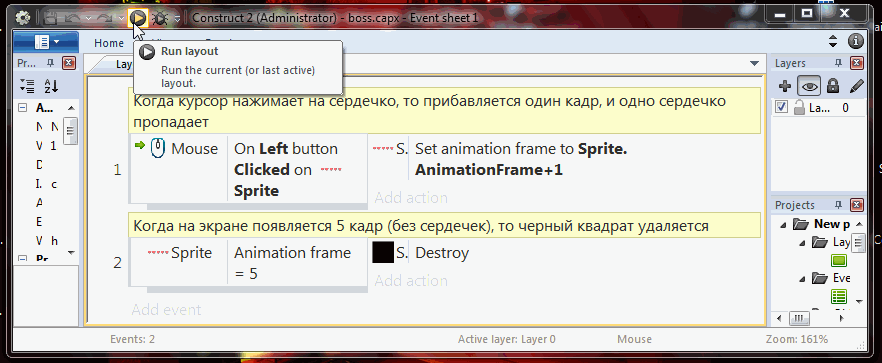The image size is (882, 363).
Task: Collapse the Event sheets folder in Projects
Action: pos(802,278)
